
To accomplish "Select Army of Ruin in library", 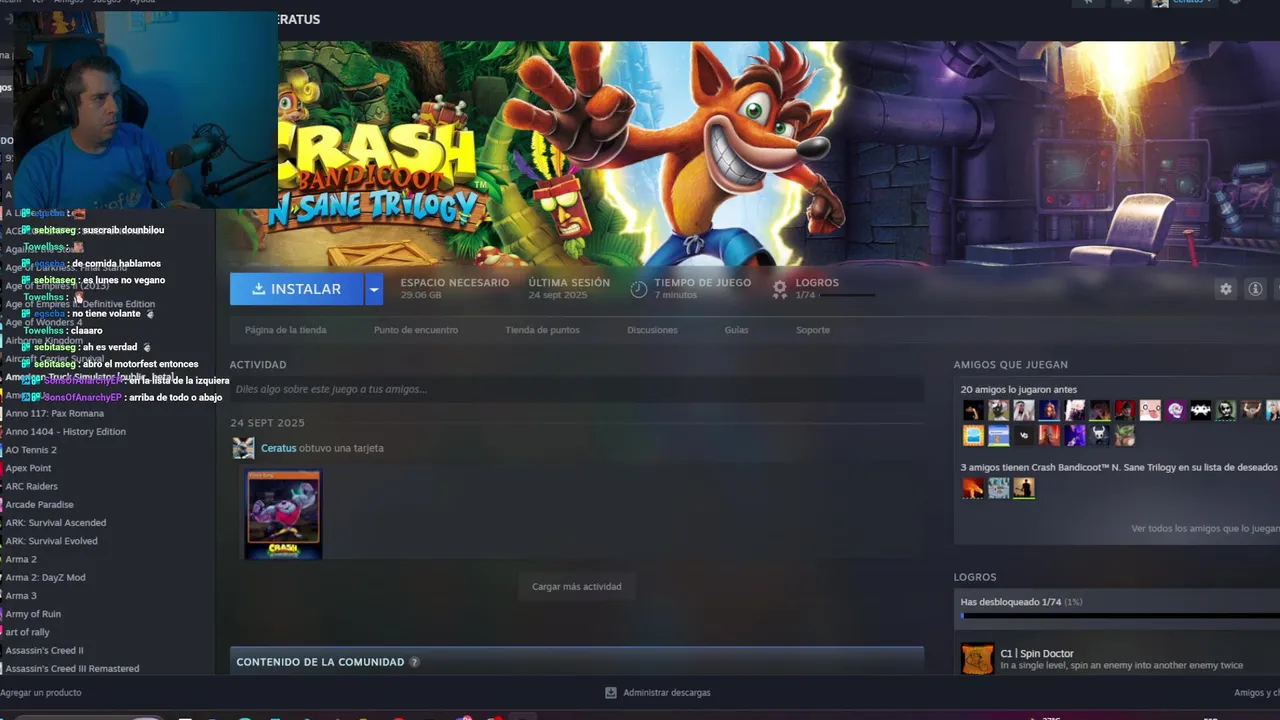I will tap(33, 614).
